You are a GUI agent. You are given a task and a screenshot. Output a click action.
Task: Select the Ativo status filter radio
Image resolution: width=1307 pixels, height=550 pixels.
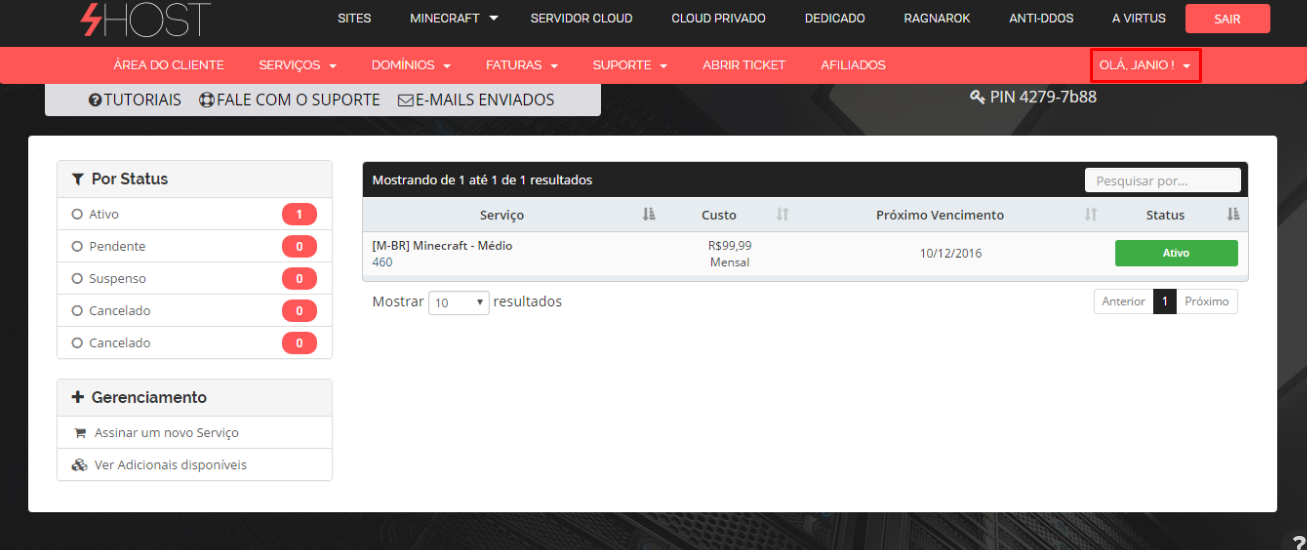click(77, 214)
